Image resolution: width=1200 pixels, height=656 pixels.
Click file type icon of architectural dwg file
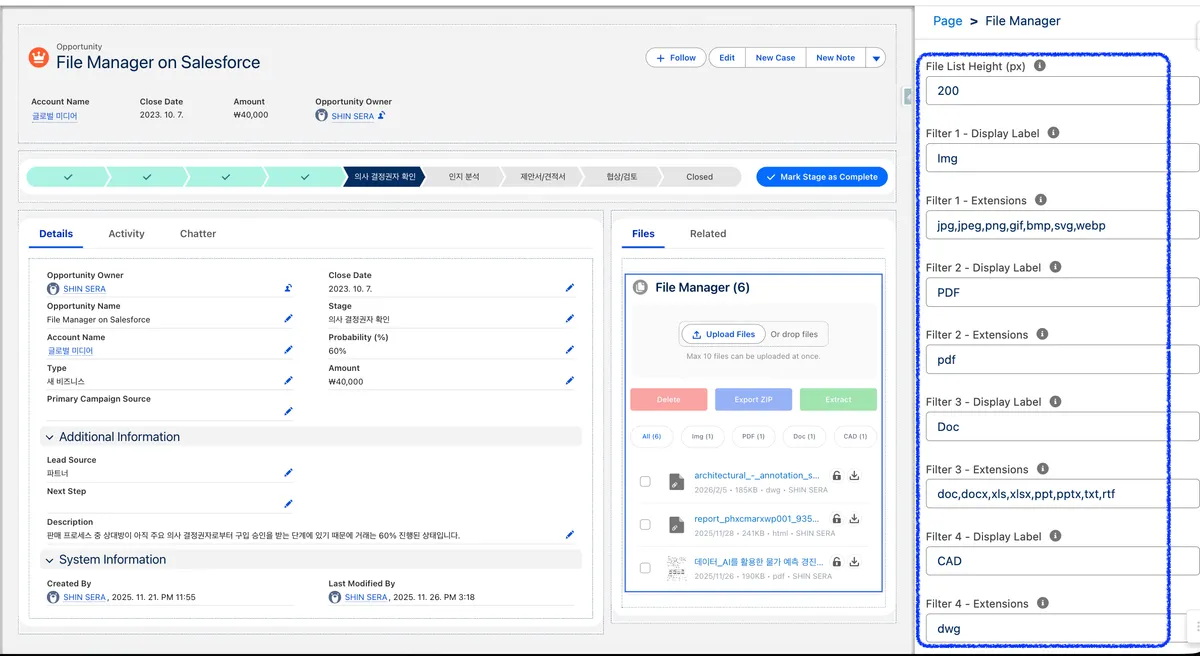coord(676,481)
